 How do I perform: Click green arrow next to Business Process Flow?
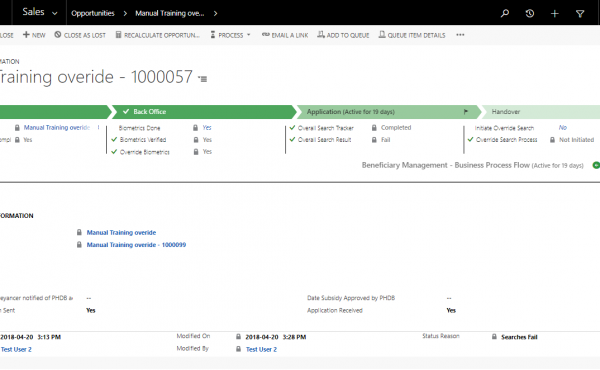point(596,165)
